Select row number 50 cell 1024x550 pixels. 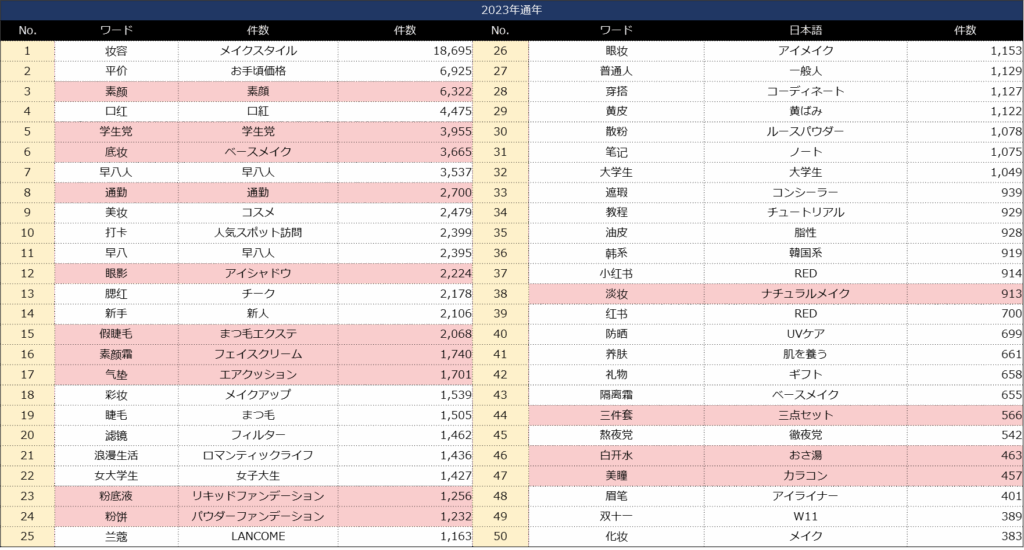click(x=499, y=536)
